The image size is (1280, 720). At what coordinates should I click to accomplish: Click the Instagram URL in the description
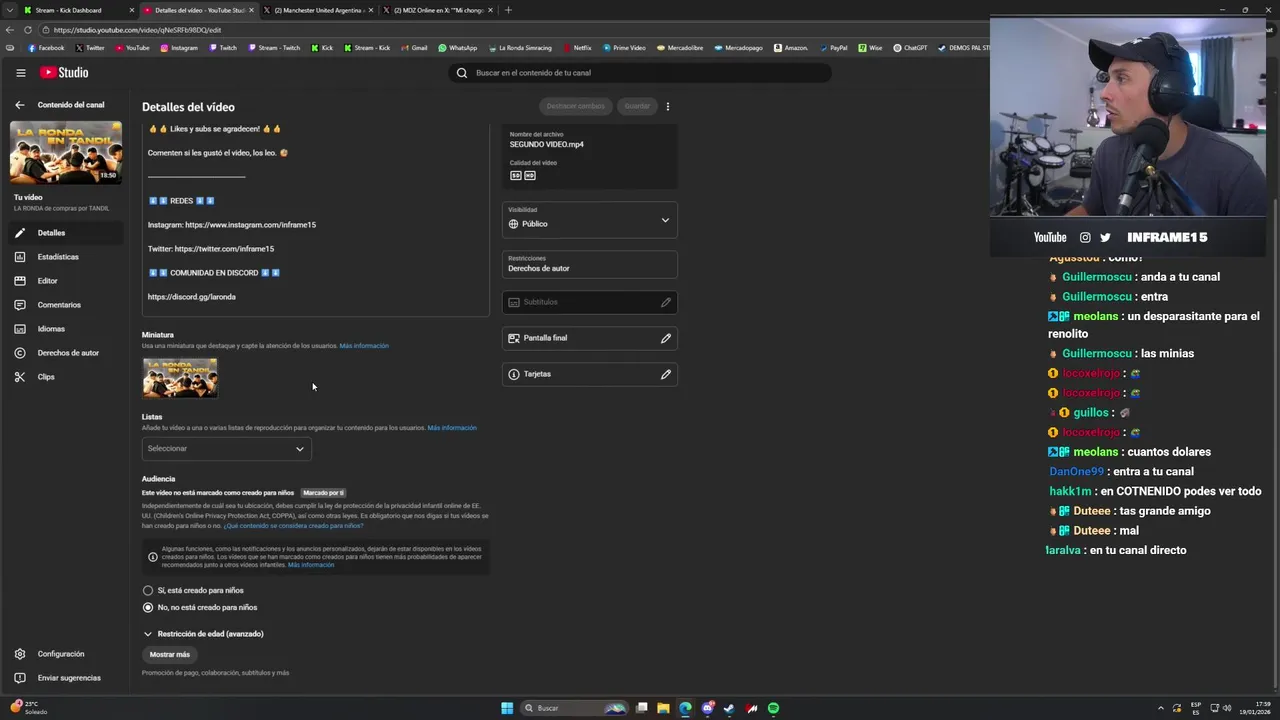pyautogui.click(x=250, y=225)
